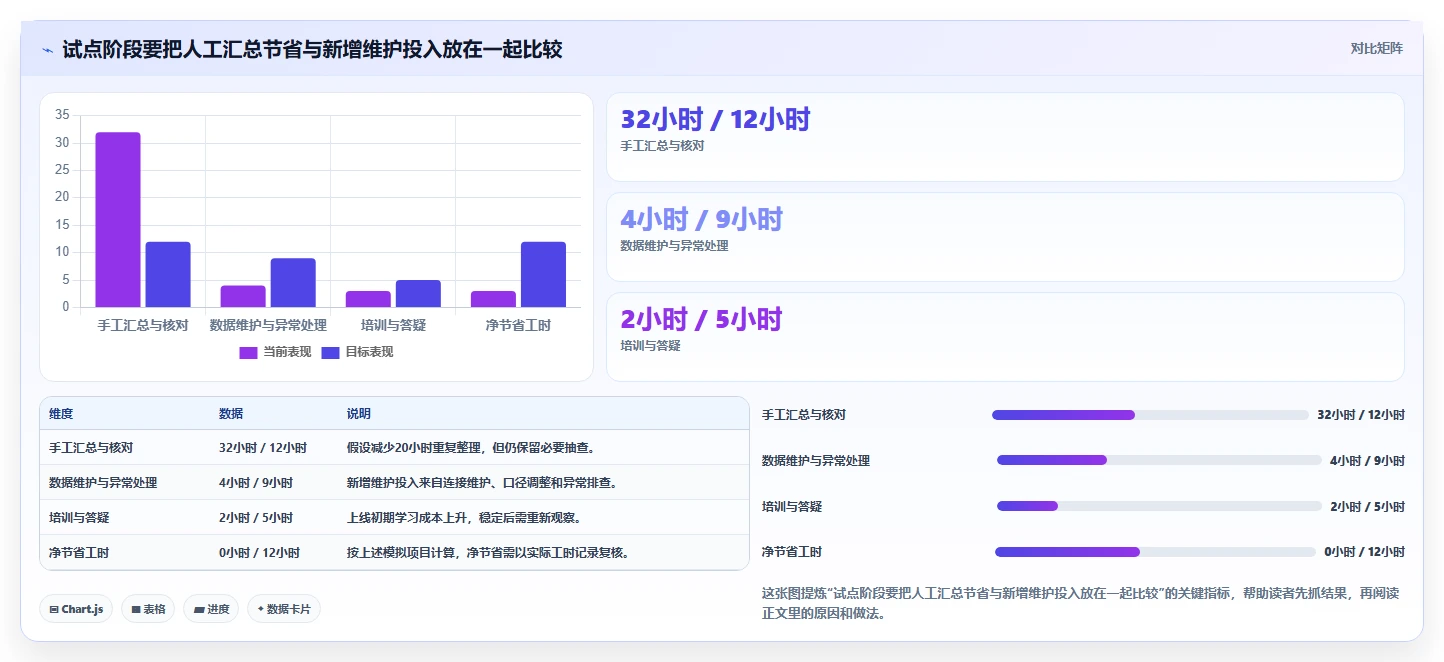This screenshot has height=662, width=1444.
Task: Click chart axis label 培训与答疑
Action: pos(393,326)
